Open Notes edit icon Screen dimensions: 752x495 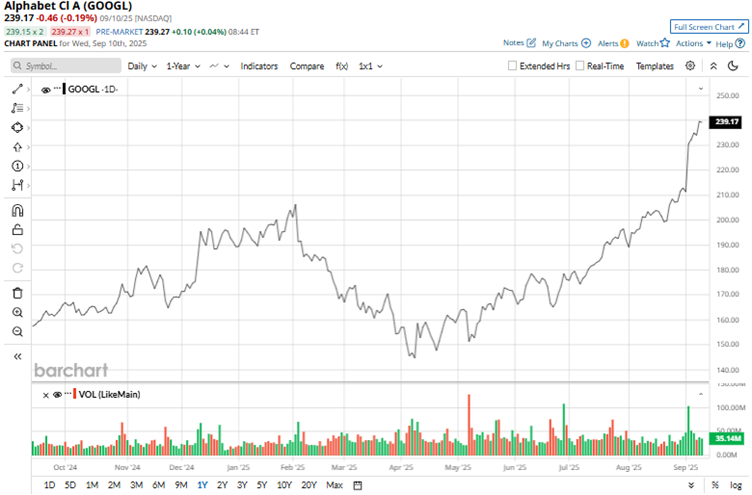pos(531,43)
